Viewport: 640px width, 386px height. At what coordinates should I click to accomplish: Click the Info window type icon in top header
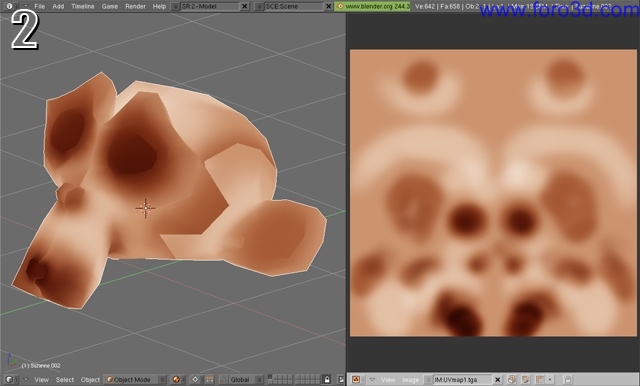[10, 6]
